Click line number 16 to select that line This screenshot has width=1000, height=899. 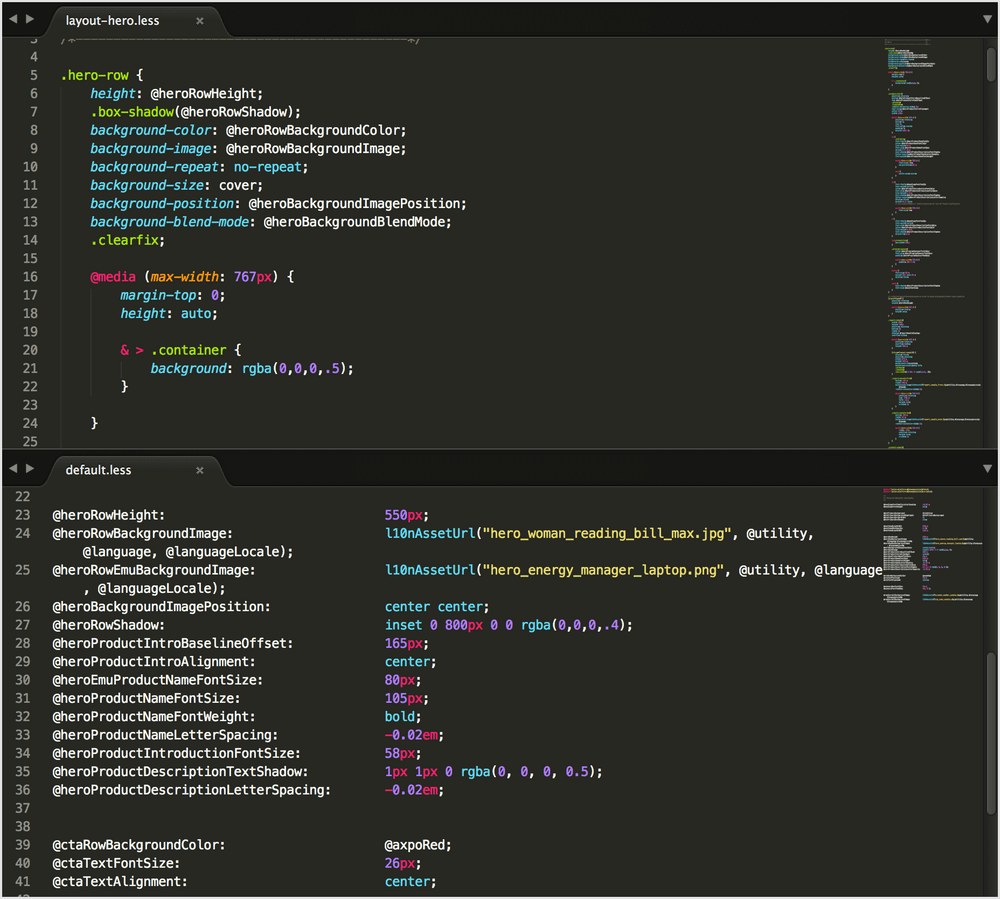(29, 276)
